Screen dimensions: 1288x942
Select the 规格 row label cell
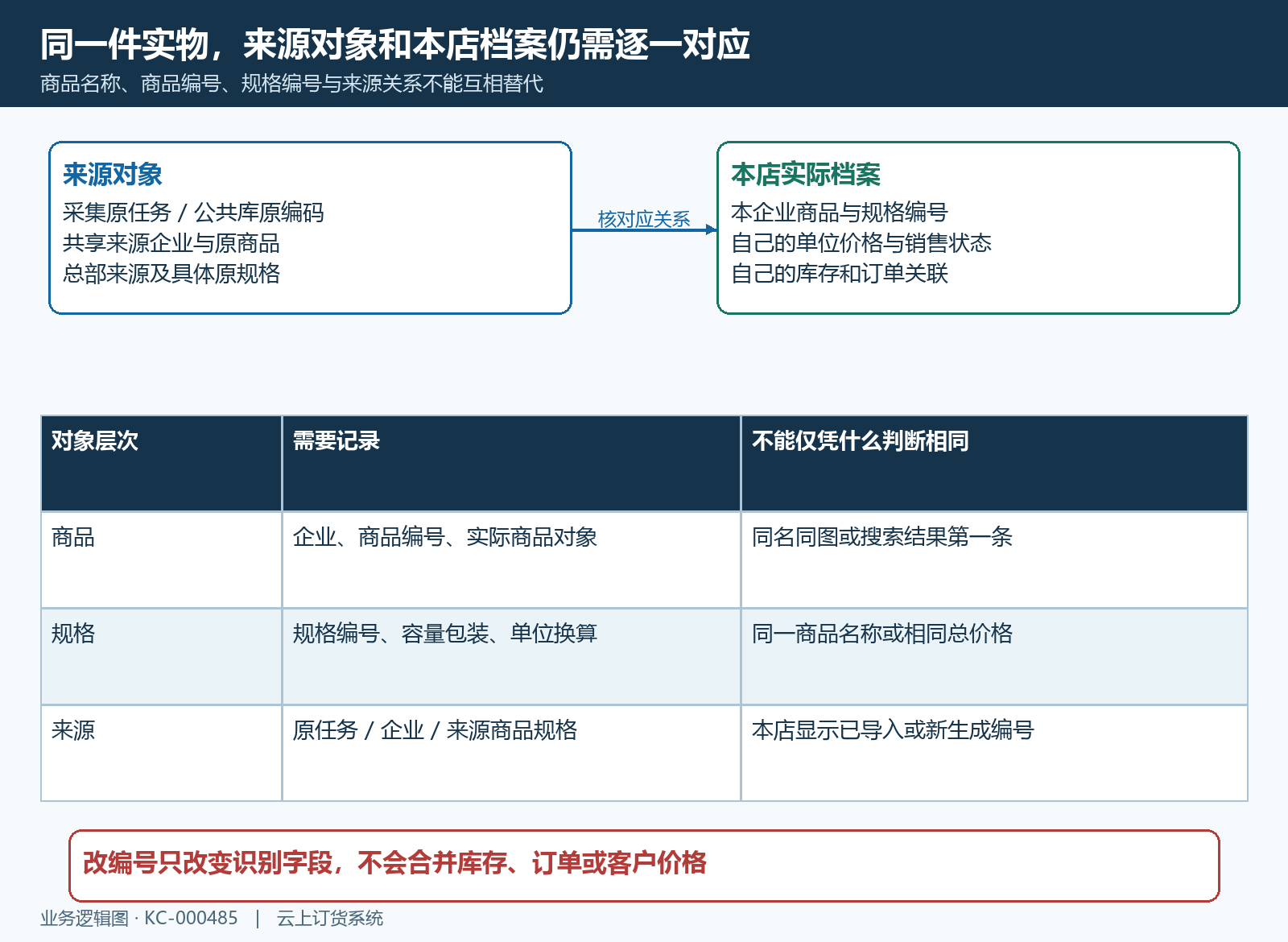[162, 657]
